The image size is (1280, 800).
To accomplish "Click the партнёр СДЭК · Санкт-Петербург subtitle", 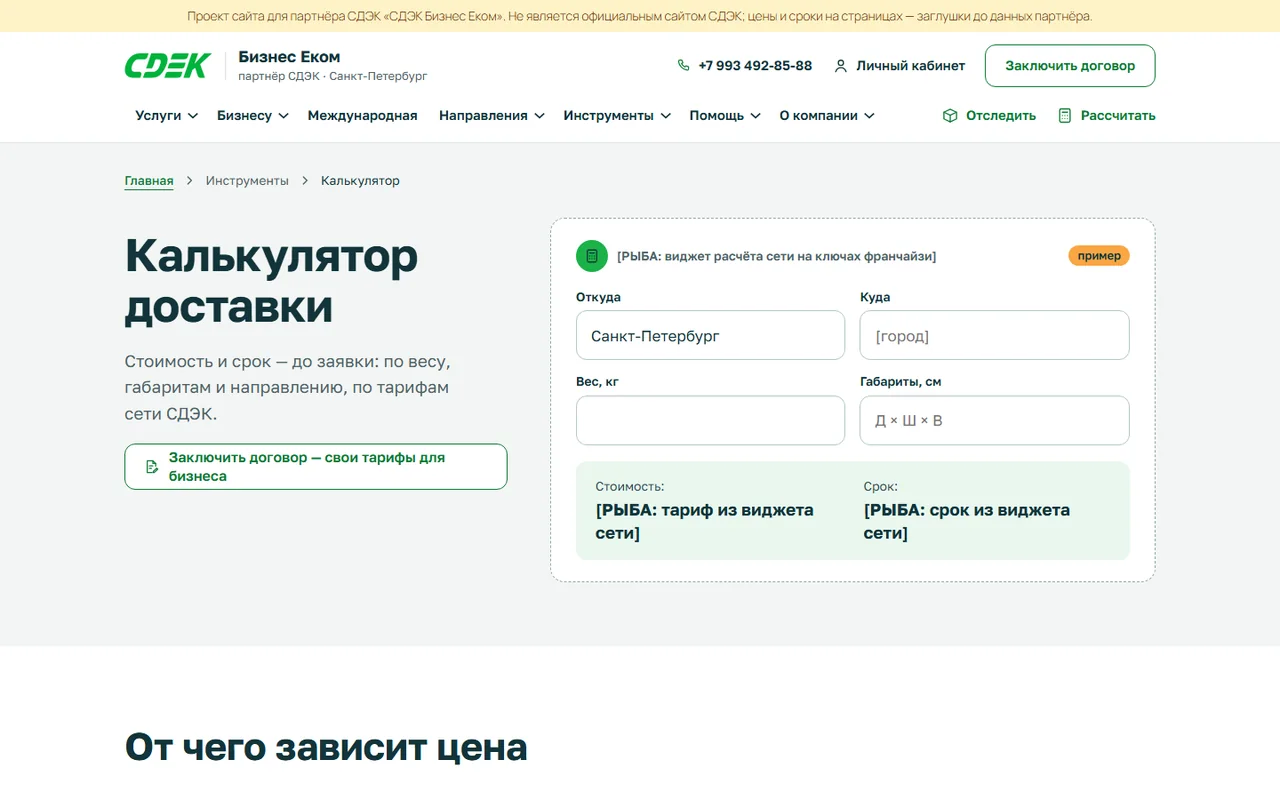I will [333, 76].
